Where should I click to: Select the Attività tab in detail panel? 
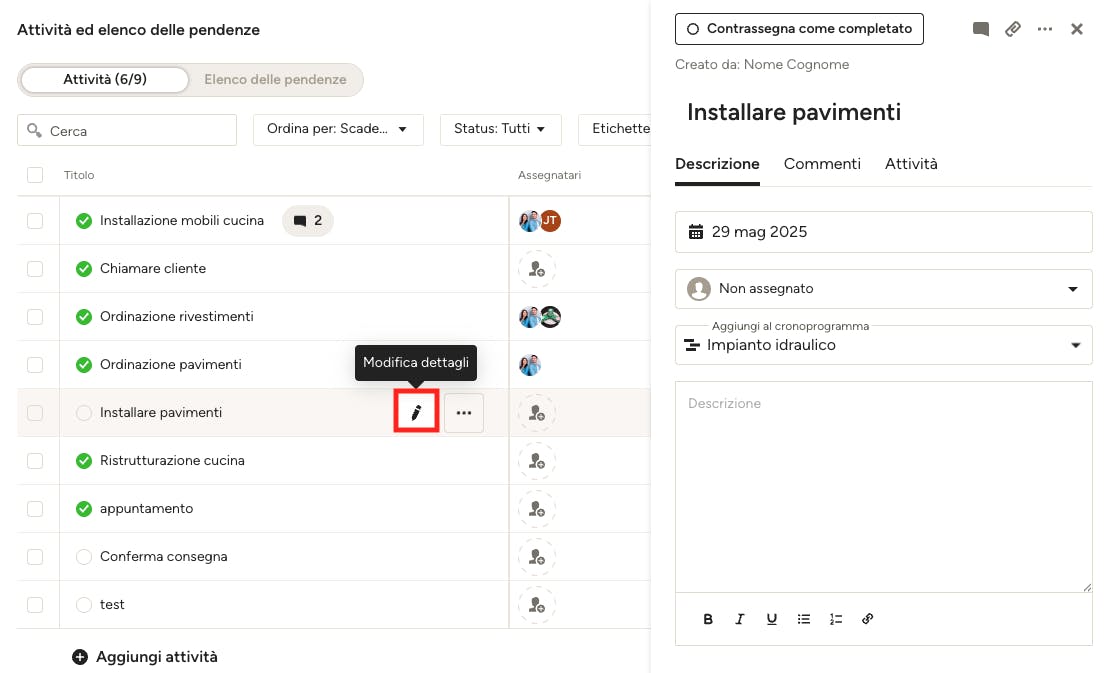pyautogui.click(x=911, y=165)
